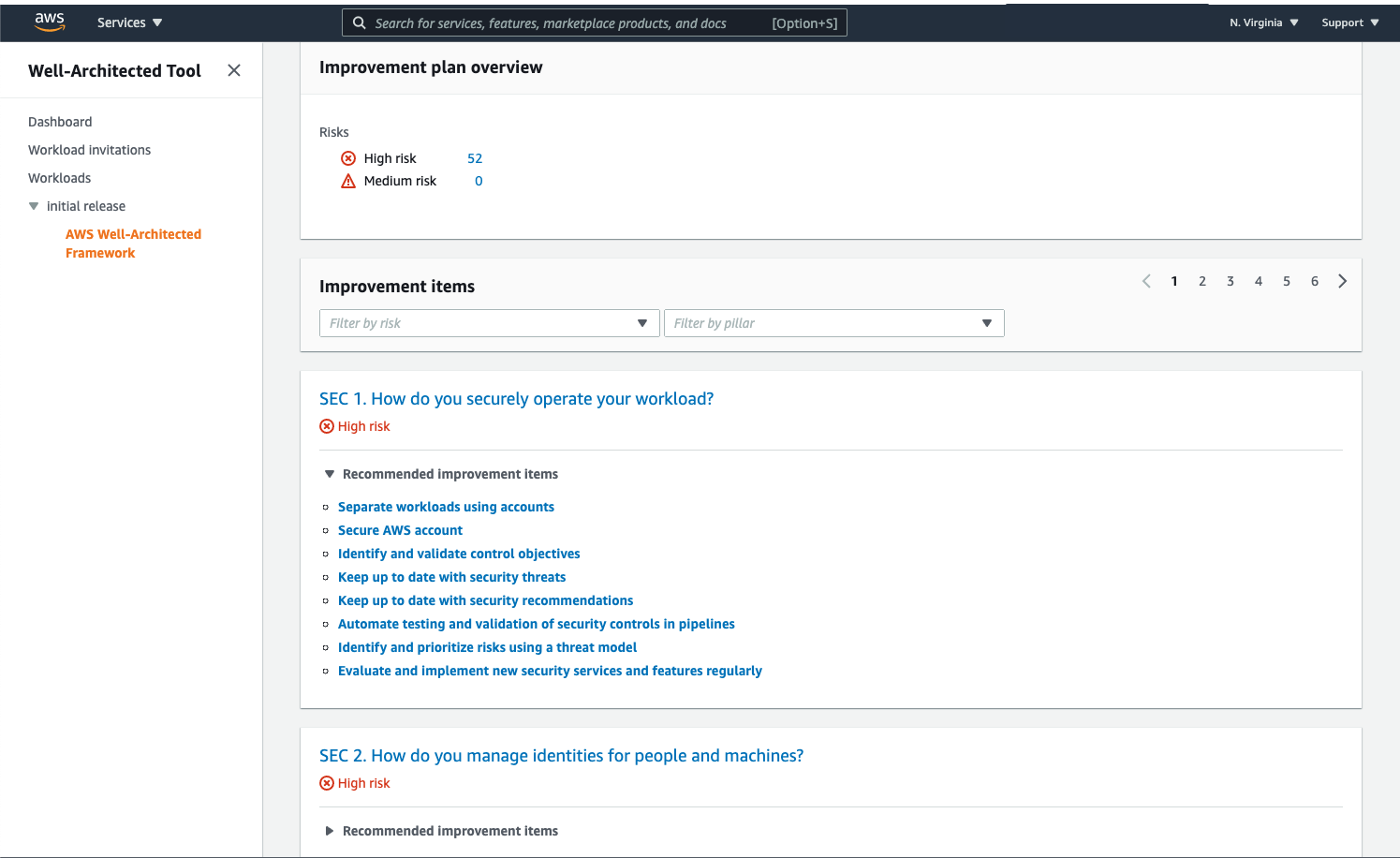
Task: Click the Well-Architected Tool sidebar title
Action: coord(114,70)
